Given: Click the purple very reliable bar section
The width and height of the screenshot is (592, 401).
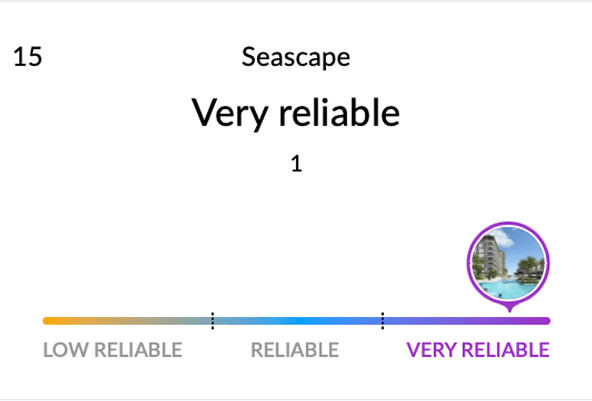Looking at the screenshot, I should point(466,321).
